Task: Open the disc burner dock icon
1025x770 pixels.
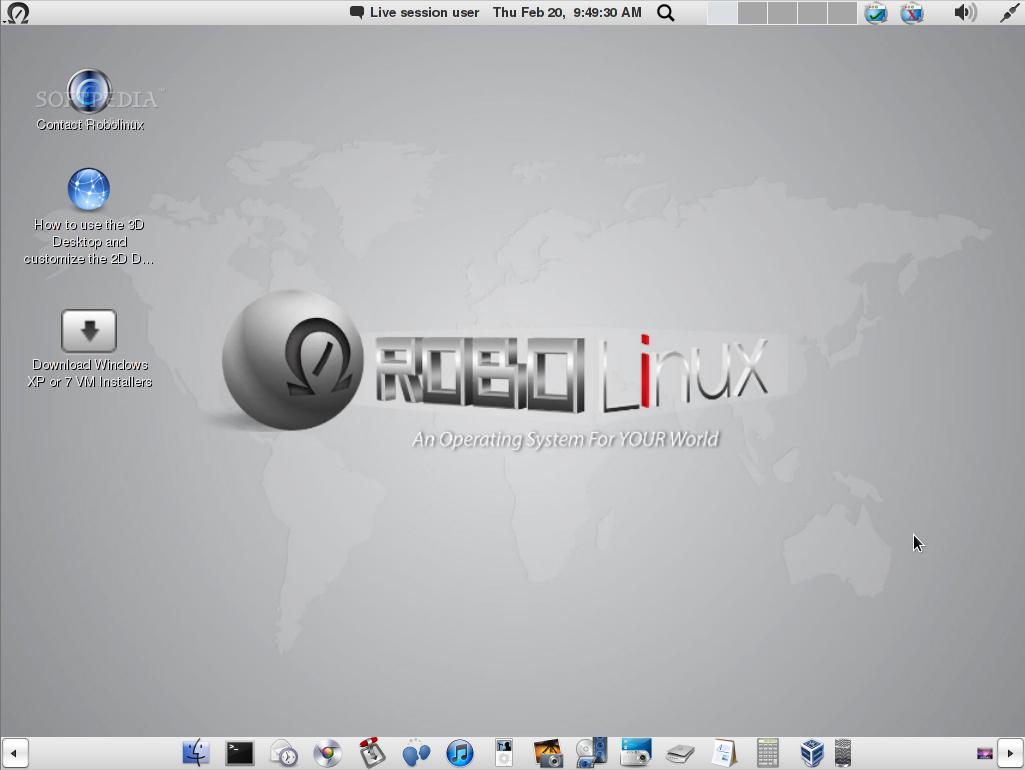Action: click(328, 753)
